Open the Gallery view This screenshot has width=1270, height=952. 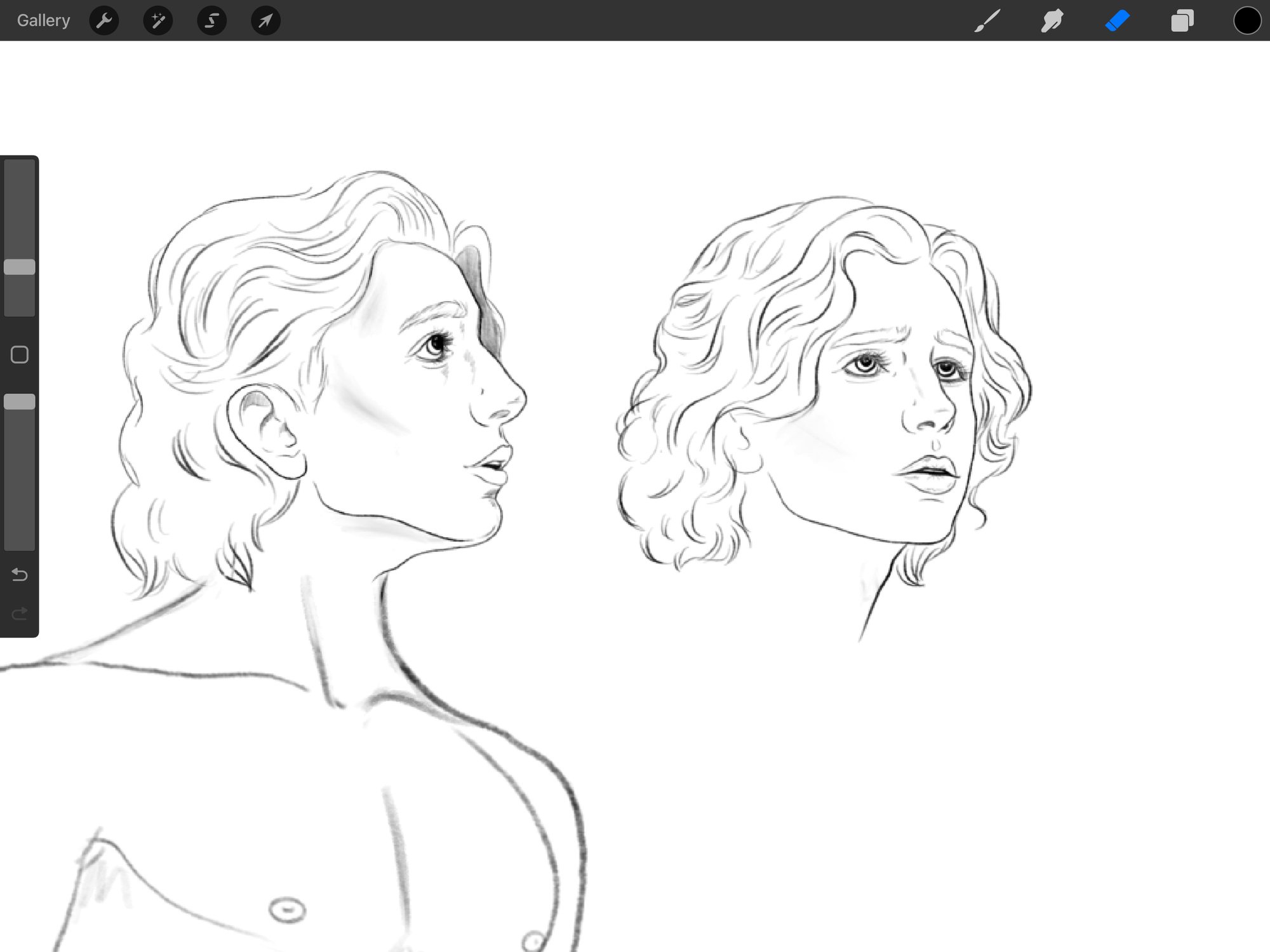(x=43, y=20)
